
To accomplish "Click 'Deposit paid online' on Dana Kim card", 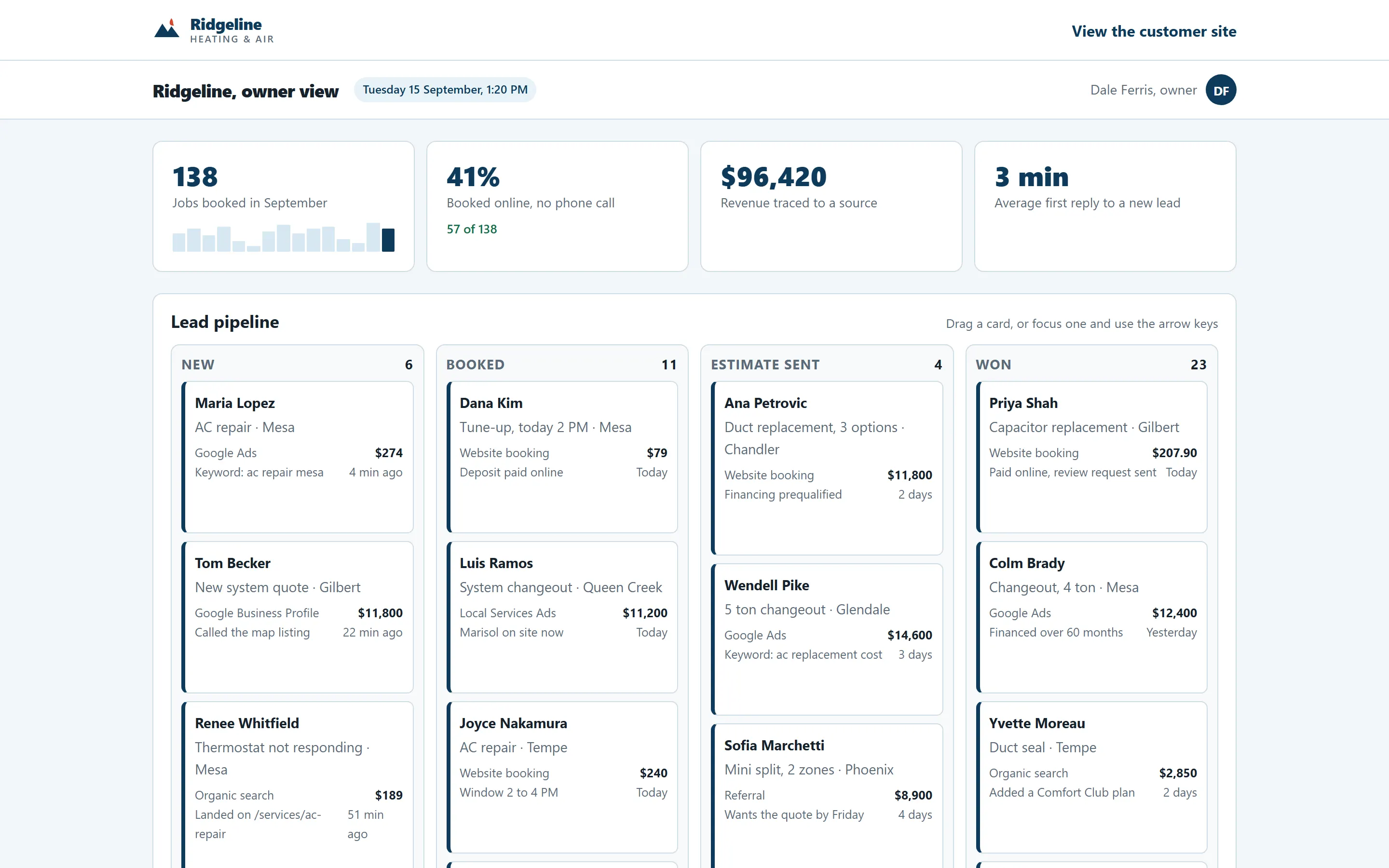I will point(511,472).
